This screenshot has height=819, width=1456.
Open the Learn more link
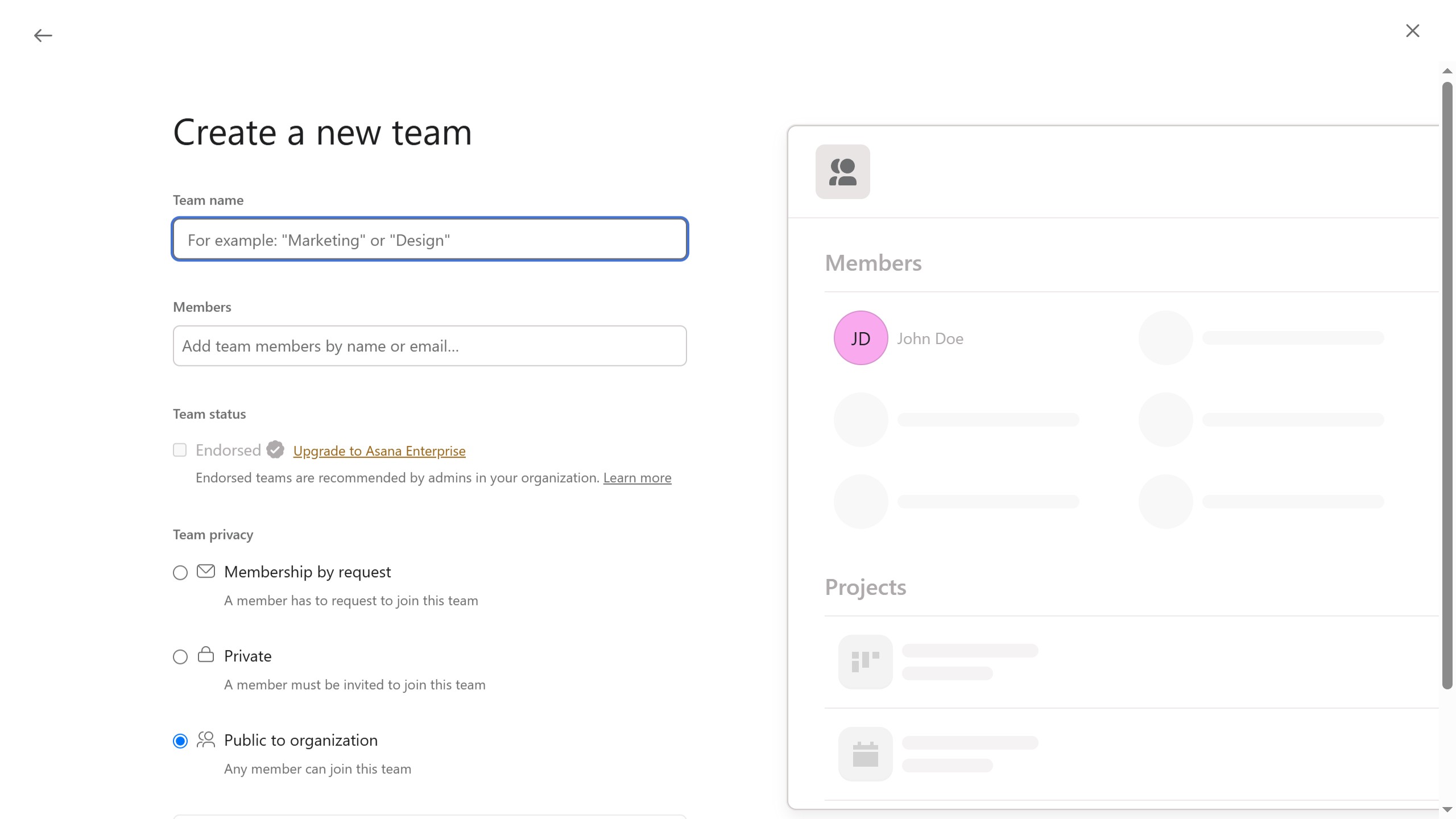click(637, 478)
